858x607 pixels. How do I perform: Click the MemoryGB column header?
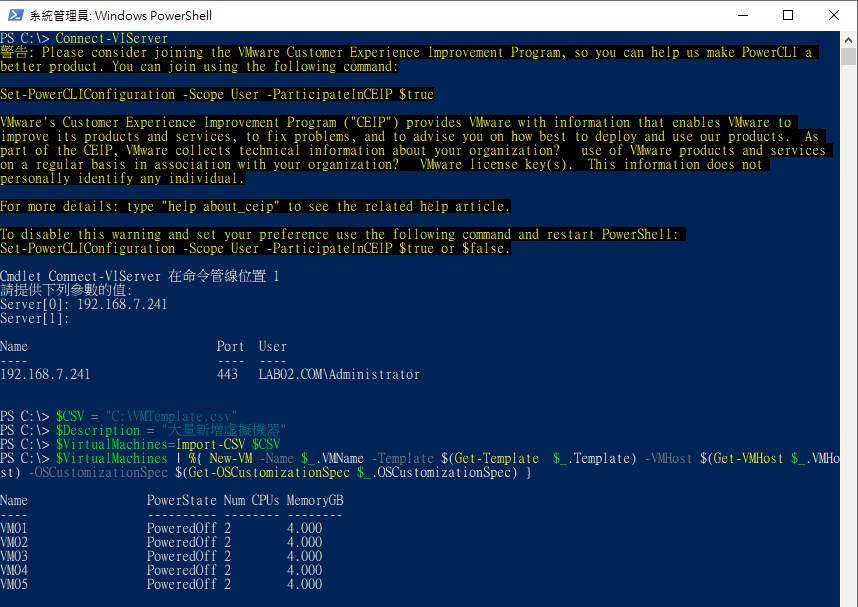(314, 500)
